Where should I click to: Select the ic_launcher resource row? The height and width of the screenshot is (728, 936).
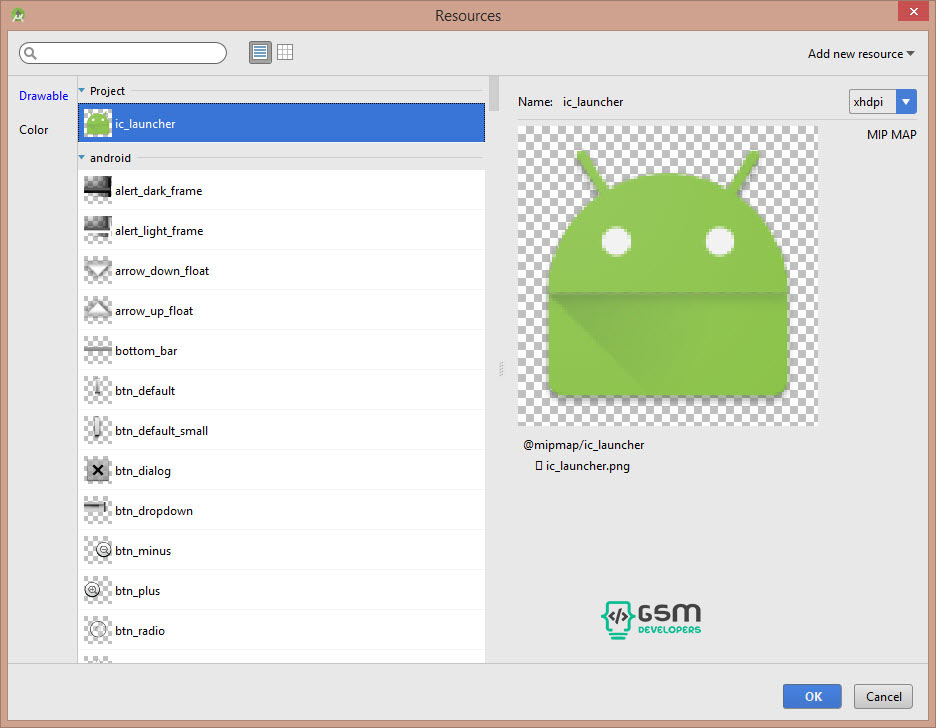281,123
